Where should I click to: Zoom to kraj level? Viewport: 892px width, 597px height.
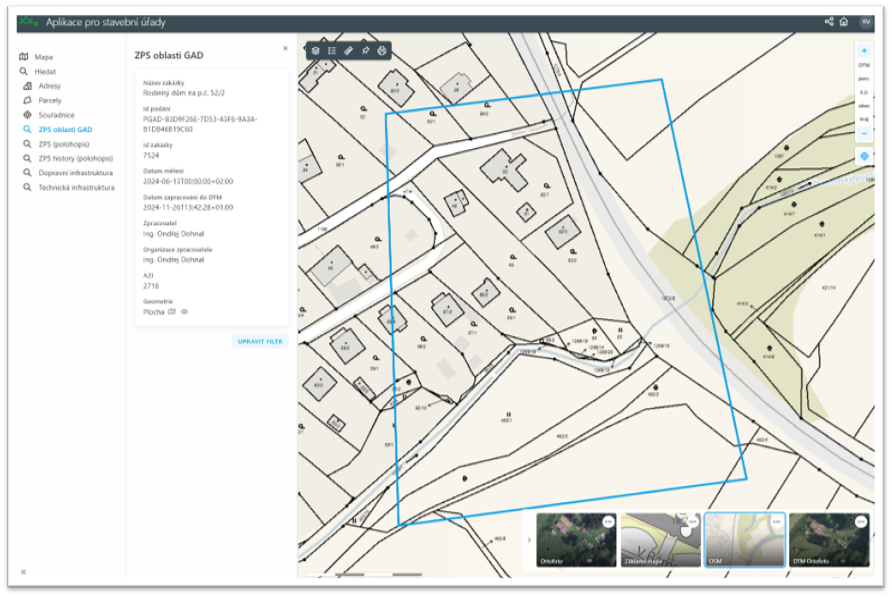864,119
